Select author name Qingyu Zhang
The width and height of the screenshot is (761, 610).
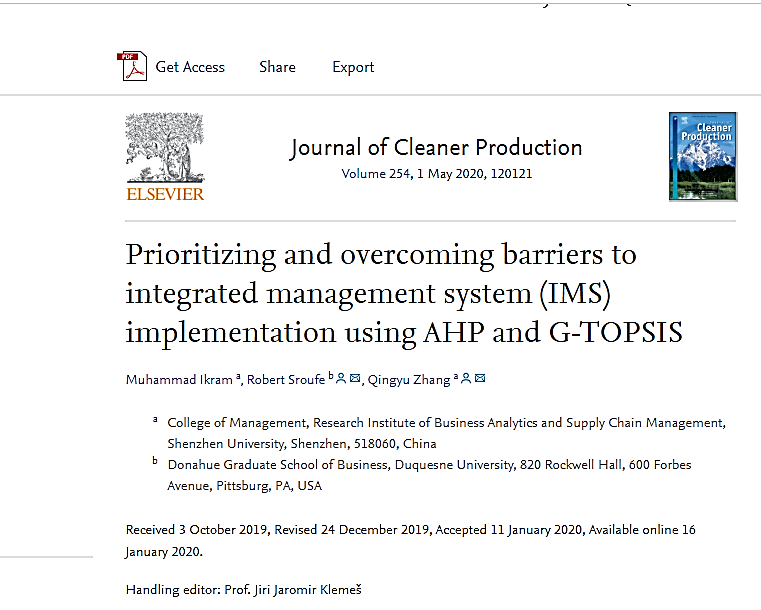click(x=408, y=379)
